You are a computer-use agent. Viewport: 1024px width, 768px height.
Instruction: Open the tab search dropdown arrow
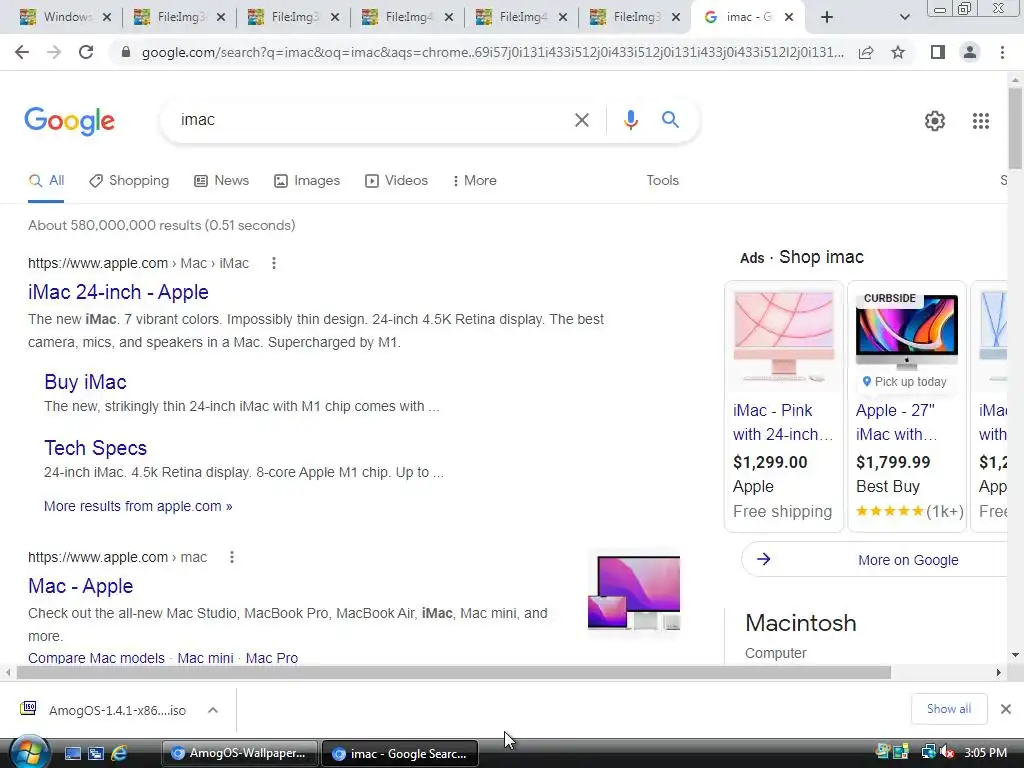click(904, 17)
